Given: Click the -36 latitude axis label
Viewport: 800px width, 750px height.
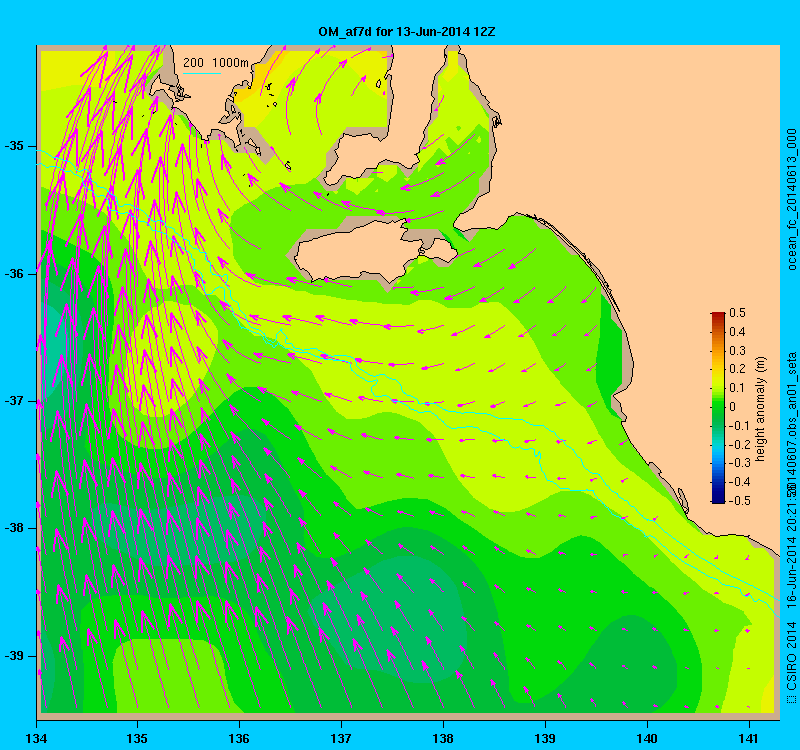Looking at the screenshot, I should pos(14,273).
